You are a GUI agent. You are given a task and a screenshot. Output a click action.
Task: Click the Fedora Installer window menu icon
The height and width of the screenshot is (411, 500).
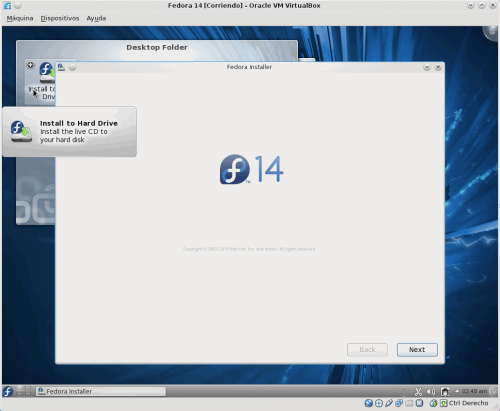click(61, 67)
